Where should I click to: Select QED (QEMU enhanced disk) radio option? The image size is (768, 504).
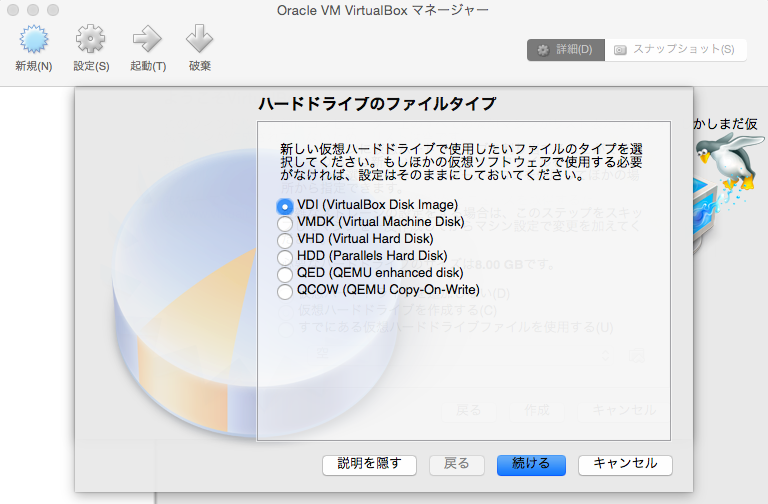coord(285,275)
